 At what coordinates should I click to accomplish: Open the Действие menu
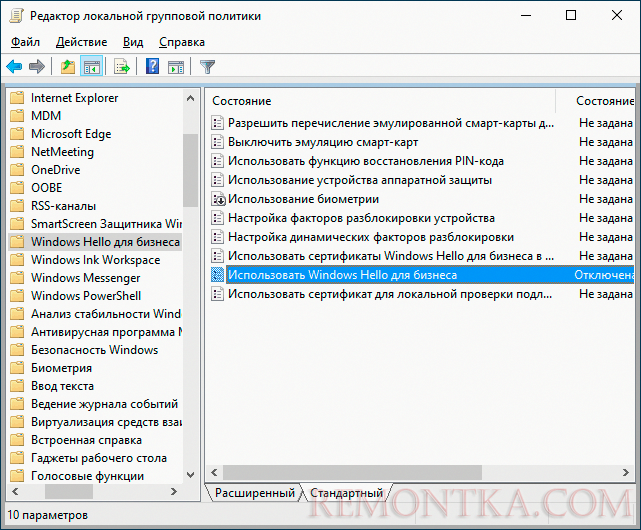point(81,42)
